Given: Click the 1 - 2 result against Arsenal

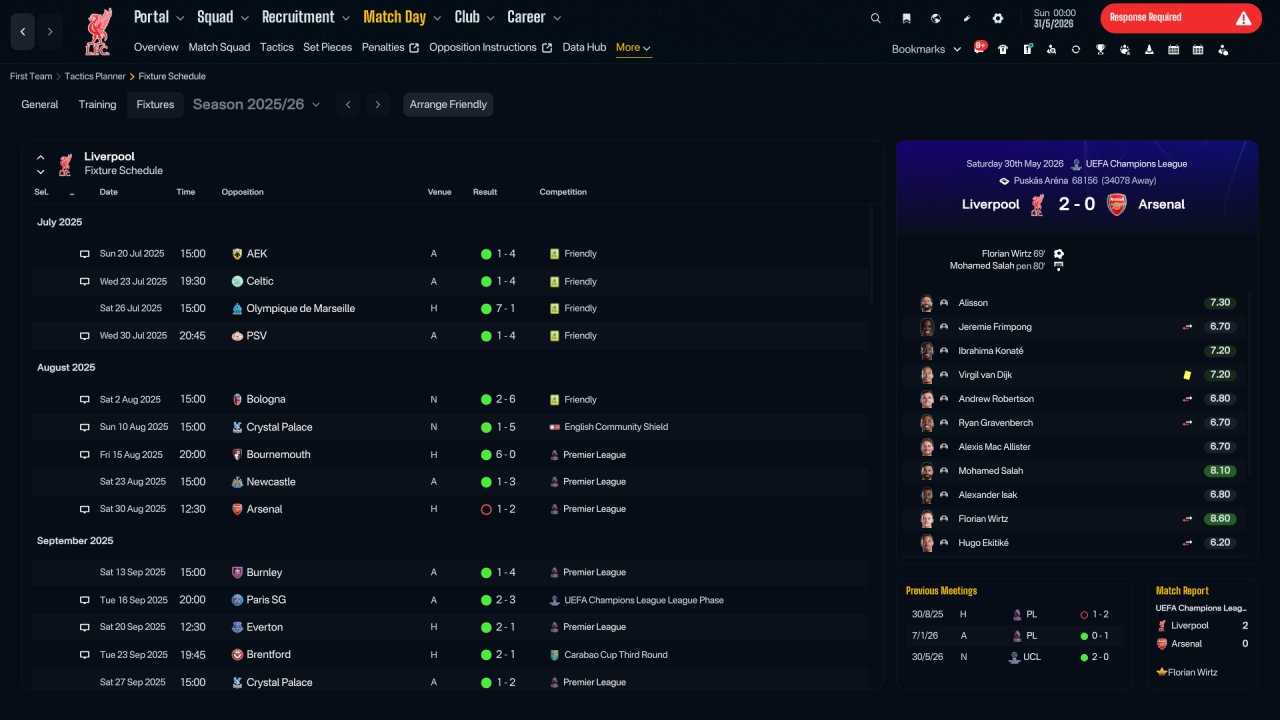Looking at the screenshot, I should point(505,509).
